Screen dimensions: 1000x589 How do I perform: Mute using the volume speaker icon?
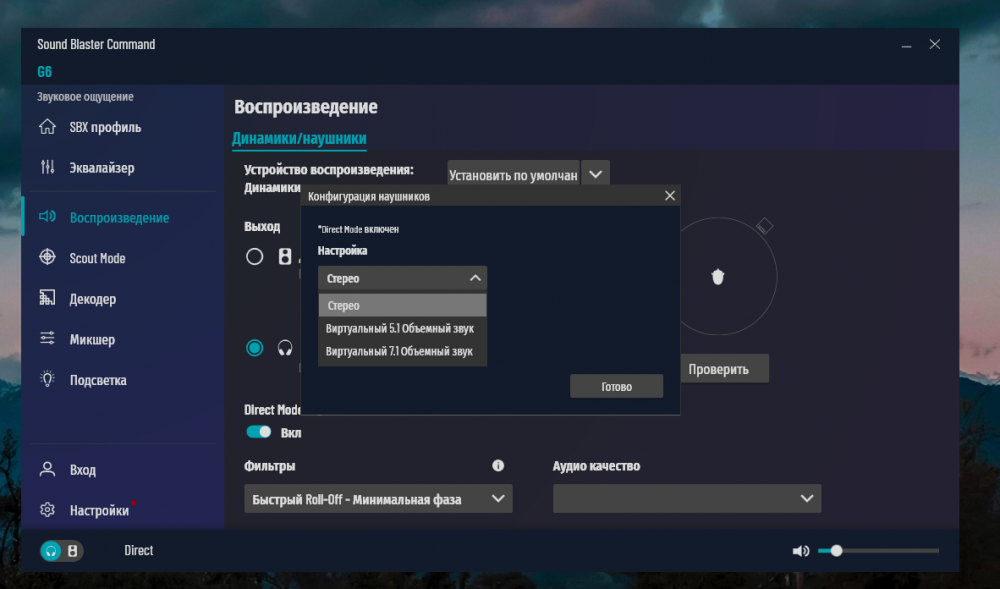[800, 551]
